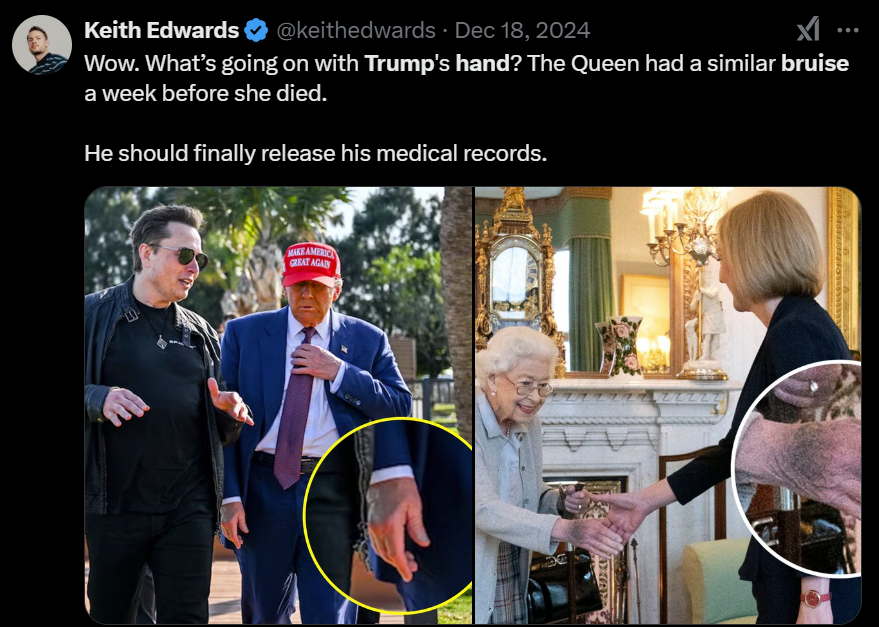879x627 pixels.
Task: Click the bold word "bruise" in the tweet
Action: point(815,63)
